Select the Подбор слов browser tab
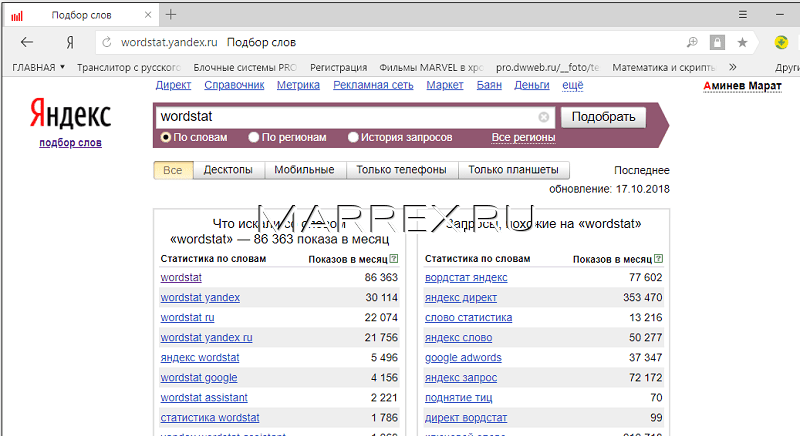The width and height of the screenshot is (800, 436). pos(82,15)
